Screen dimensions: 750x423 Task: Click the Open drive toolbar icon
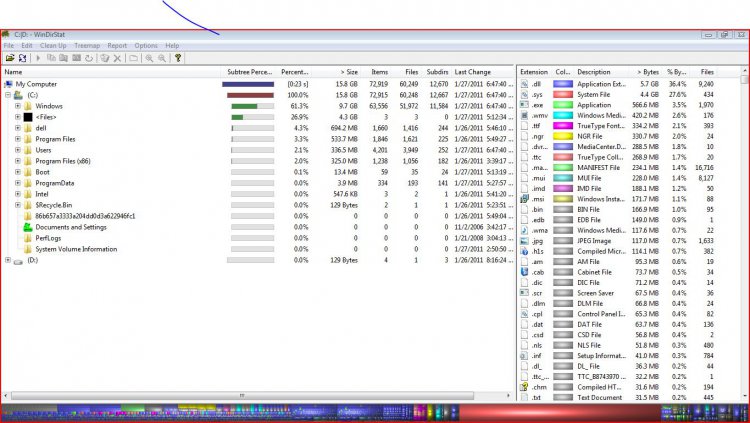click(x=10, y=58)
